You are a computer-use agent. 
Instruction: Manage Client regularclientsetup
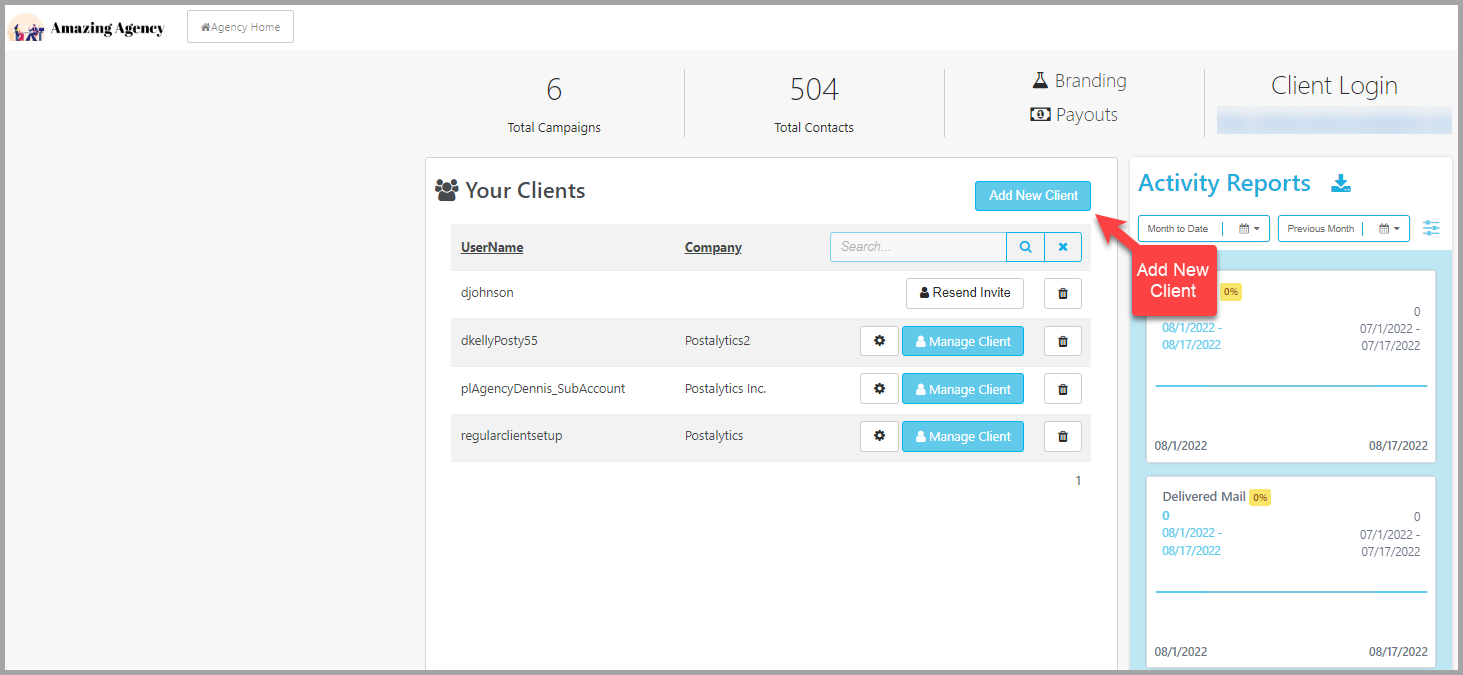(963, 436)
